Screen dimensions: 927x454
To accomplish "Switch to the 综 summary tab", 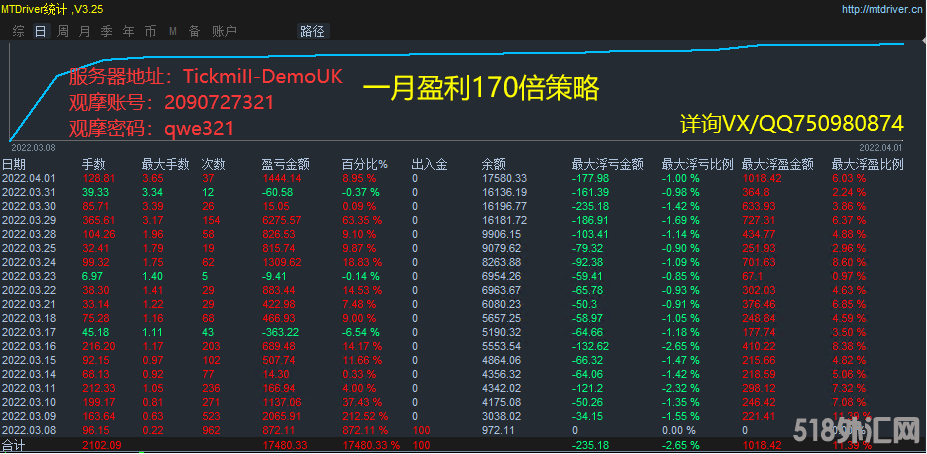I will (x=18, y=31).
